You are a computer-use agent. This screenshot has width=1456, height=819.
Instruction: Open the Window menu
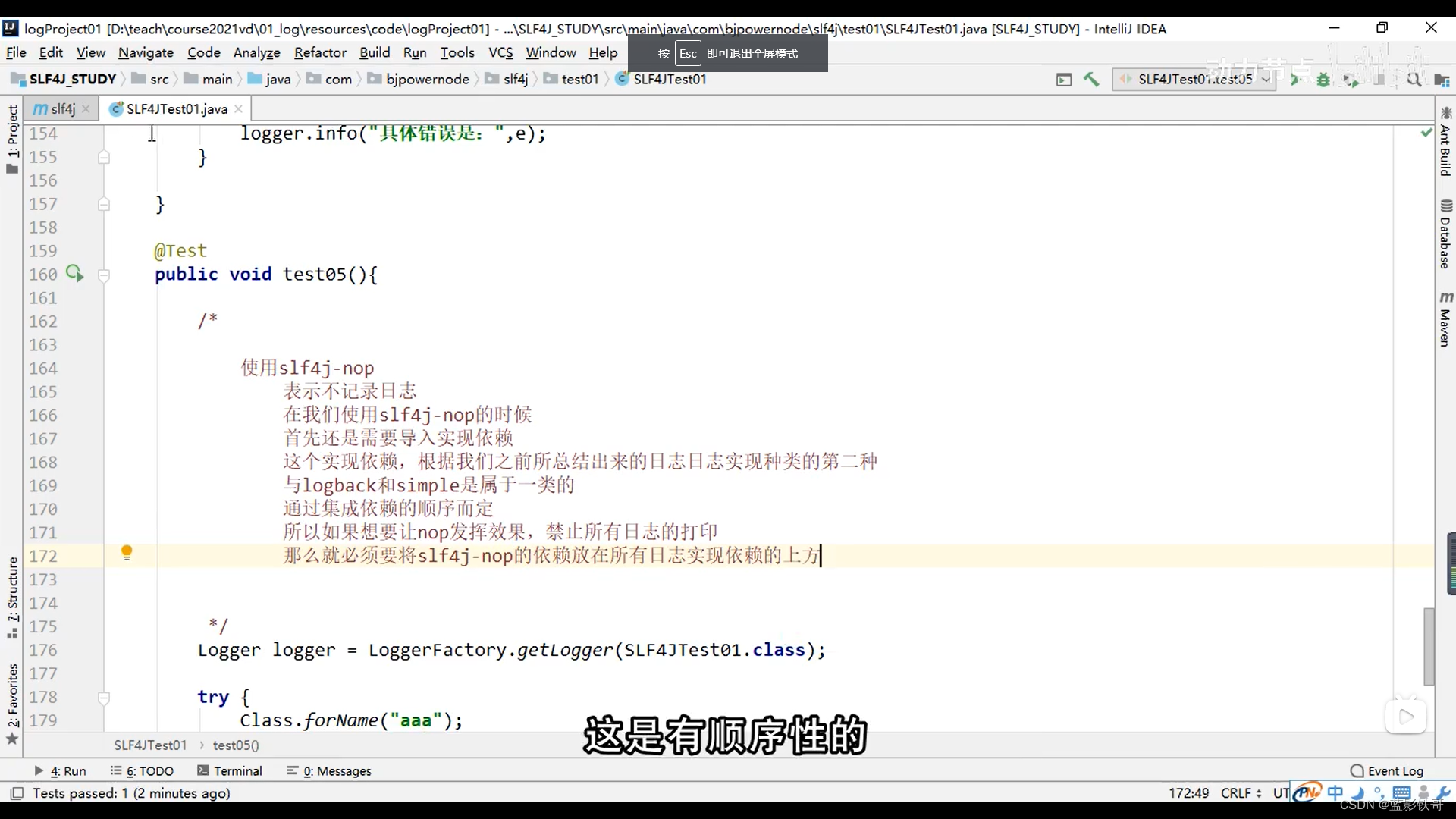[551, 52]
